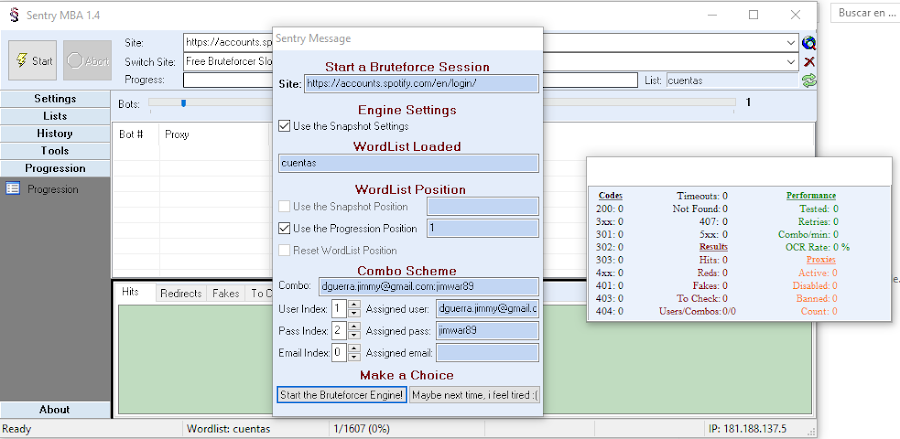This screenshot has width=900, height=439.
Task: Expand the Site dropdown arrow in main window
Action: coord(792,43)
